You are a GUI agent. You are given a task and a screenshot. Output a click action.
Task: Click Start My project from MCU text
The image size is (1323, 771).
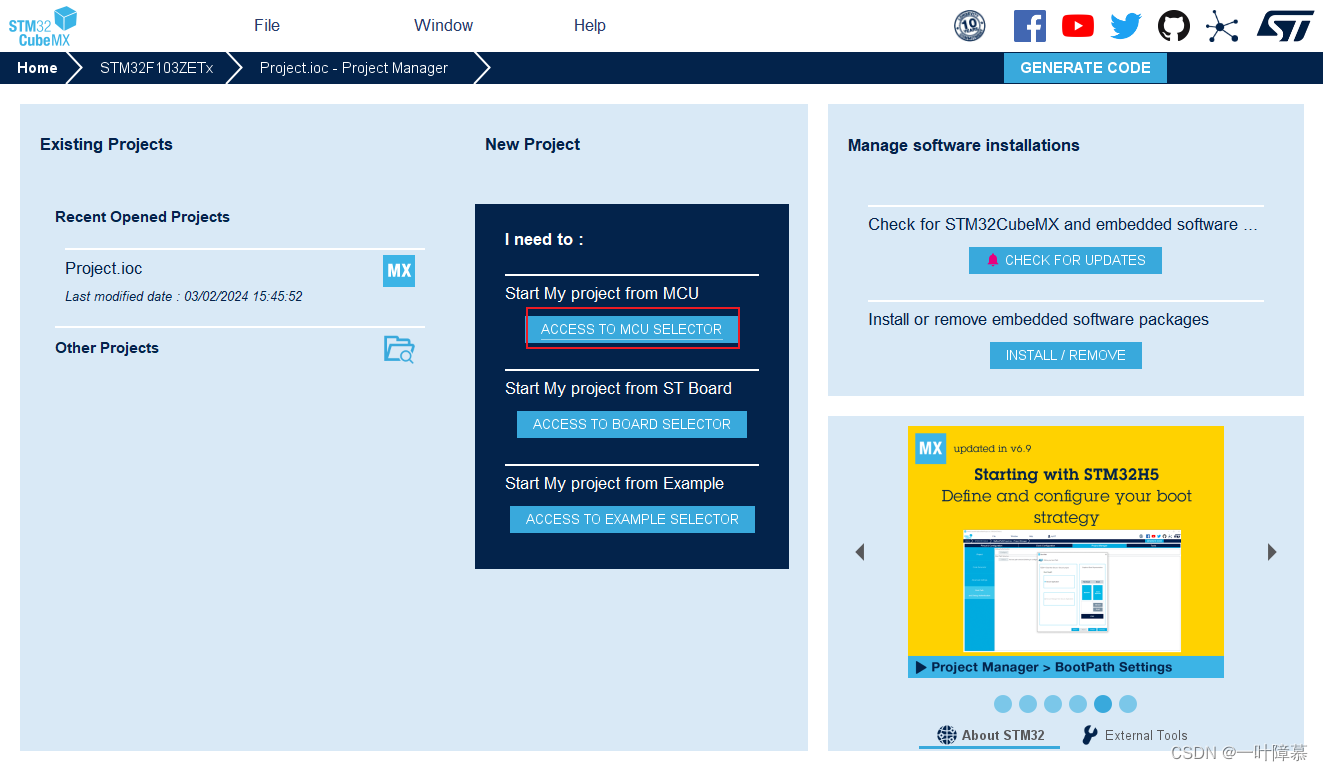(602, 293)
